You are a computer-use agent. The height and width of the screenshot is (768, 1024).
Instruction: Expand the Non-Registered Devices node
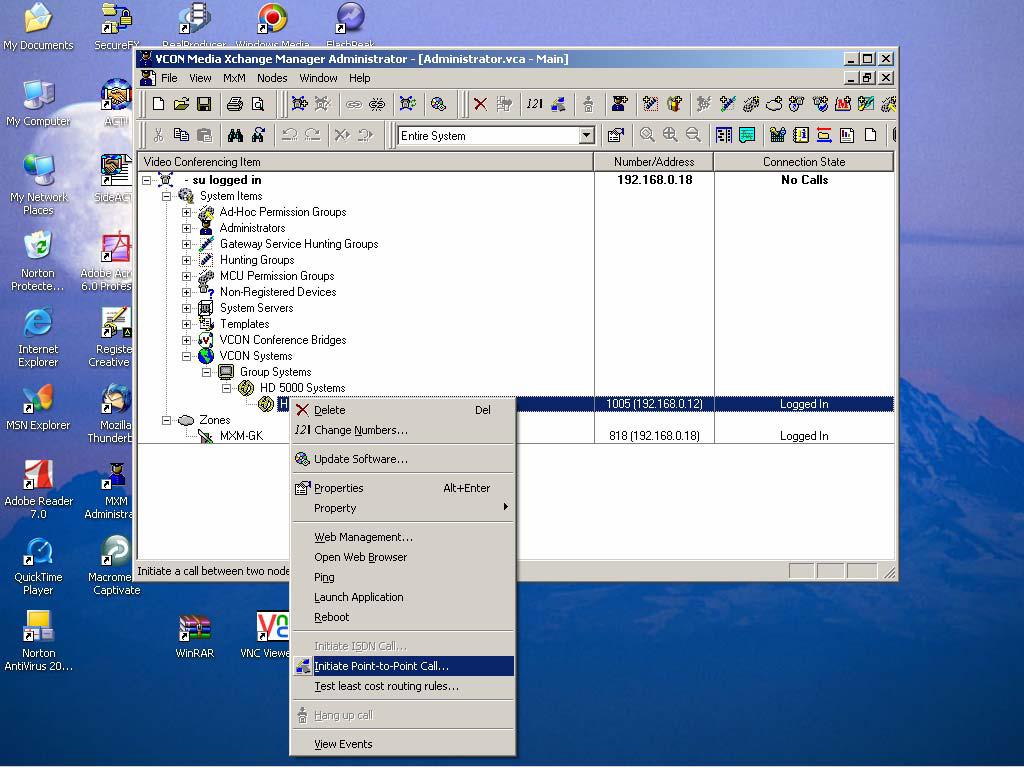186,292
